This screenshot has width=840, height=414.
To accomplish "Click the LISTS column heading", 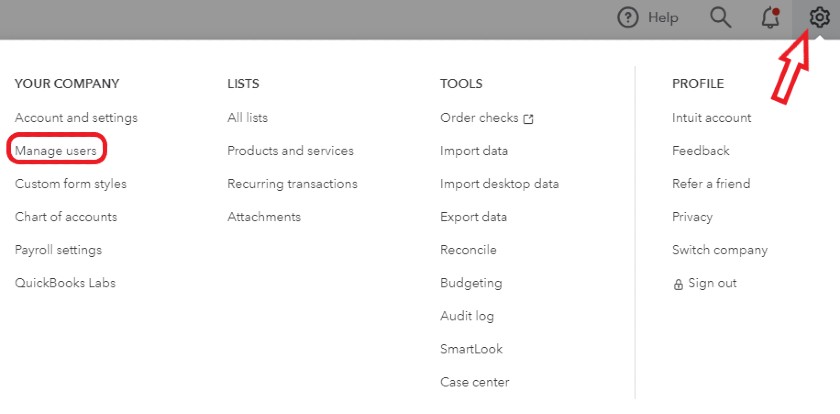I will [243, 84].
